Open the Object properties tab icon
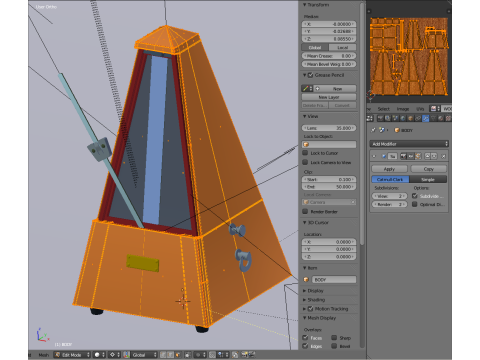 click(410, 118)
